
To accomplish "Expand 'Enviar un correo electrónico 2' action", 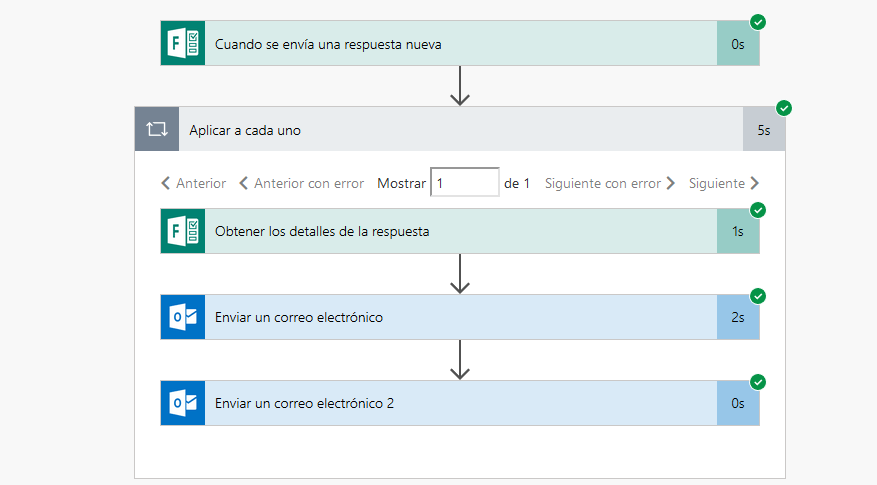I will click(460, 403).
